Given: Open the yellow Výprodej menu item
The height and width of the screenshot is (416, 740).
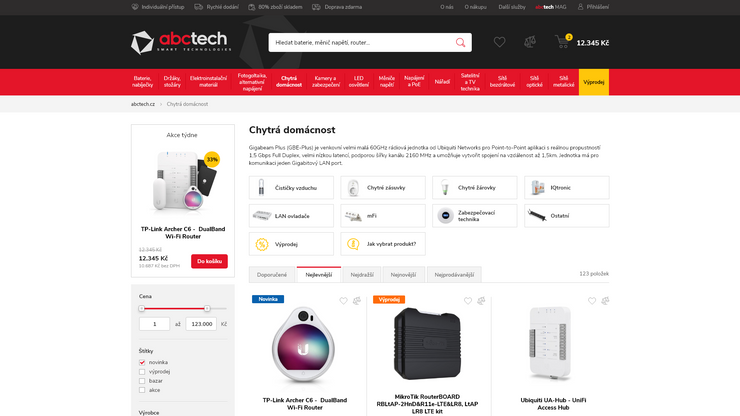Looking at the screenshot, I should pyautogui.click(x=594, y=82).
